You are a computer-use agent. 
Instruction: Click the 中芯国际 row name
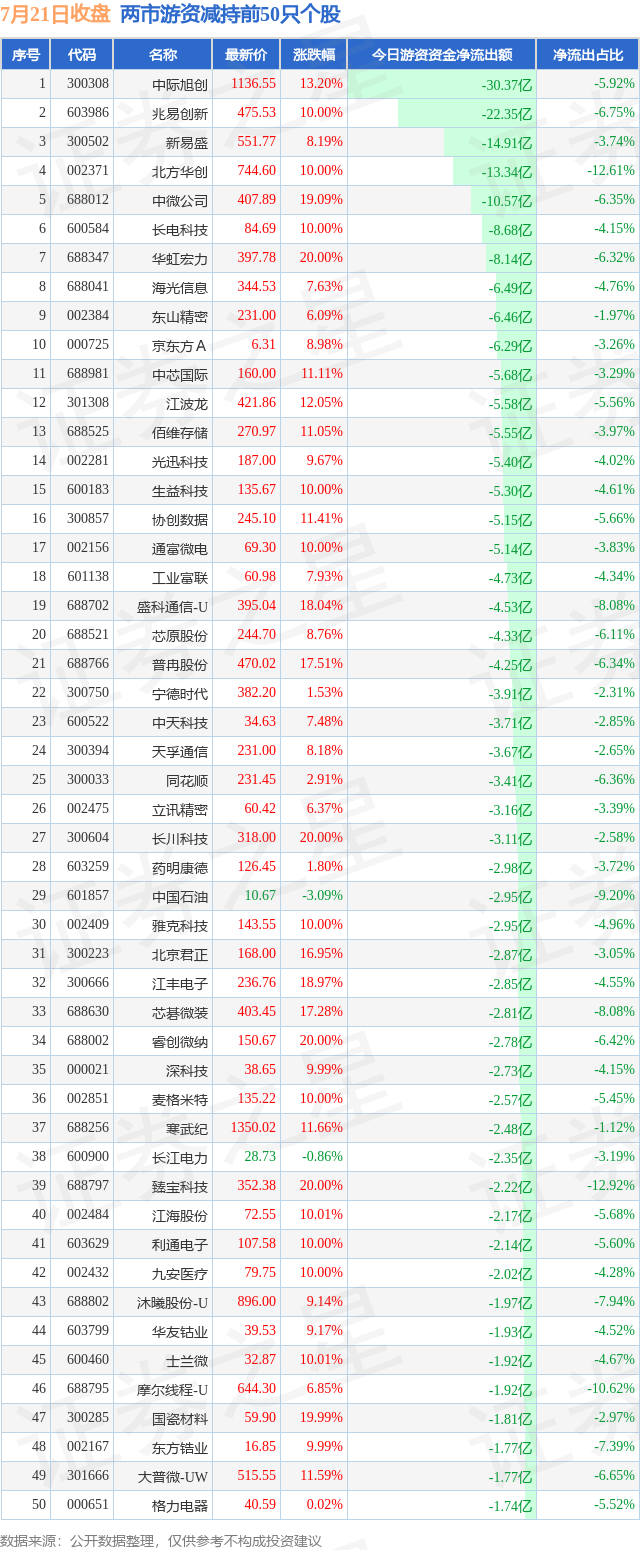tap(180, 375)
